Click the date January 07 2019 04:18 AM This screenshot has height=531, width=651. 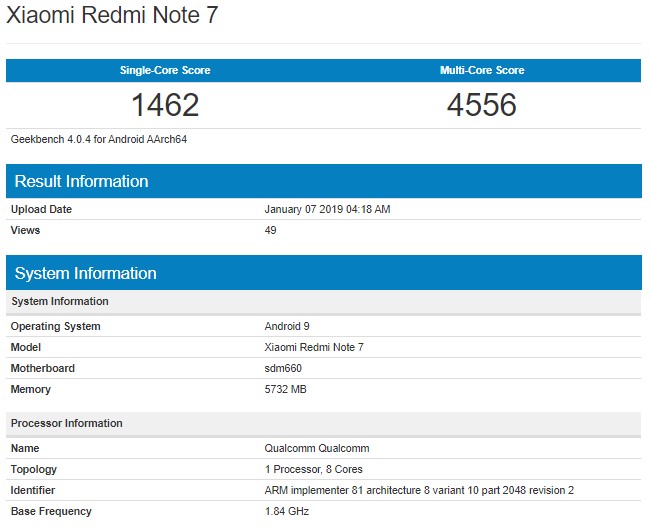[x=327, y=209]
